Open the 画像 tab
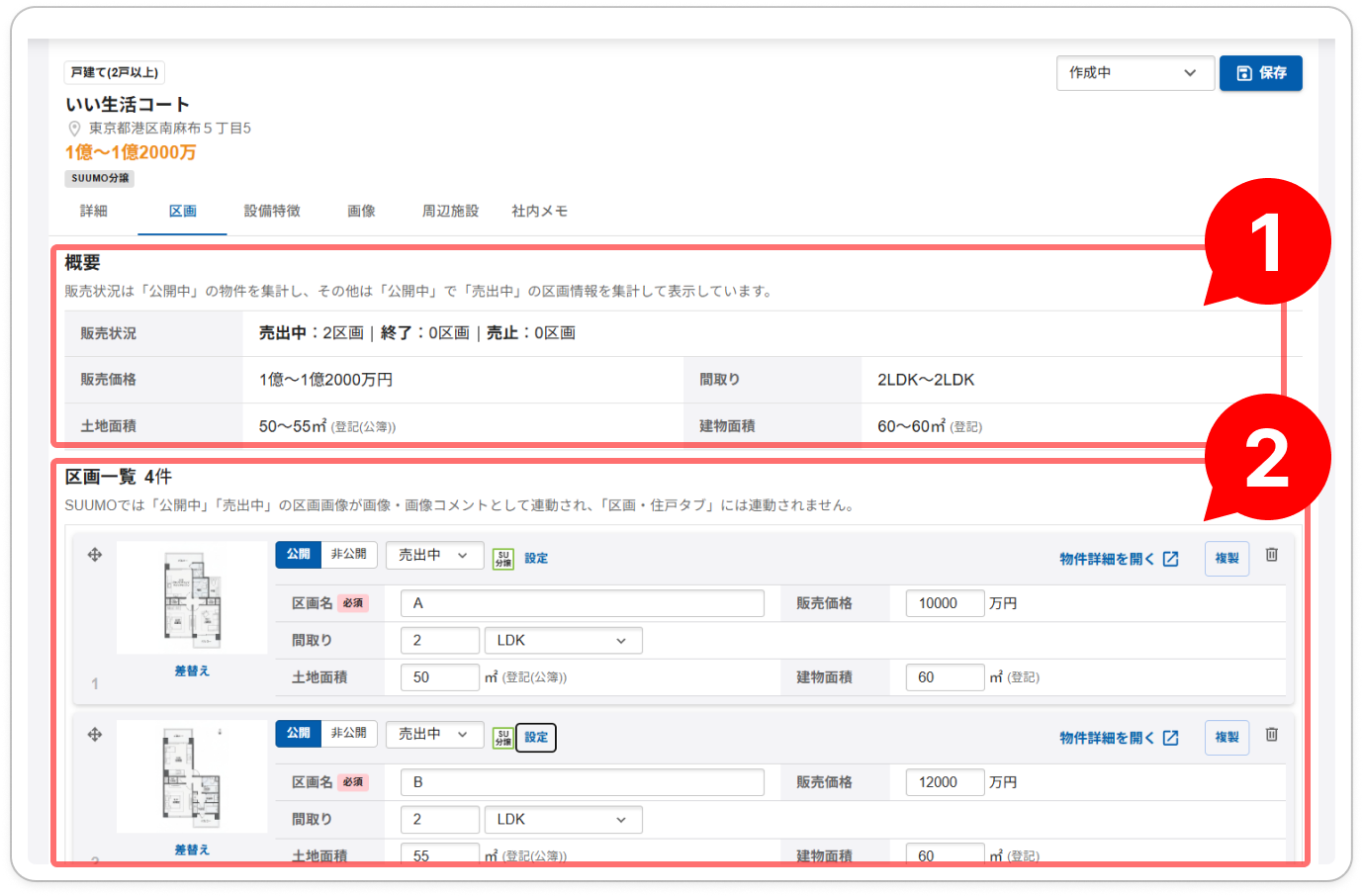 (361, 212)
